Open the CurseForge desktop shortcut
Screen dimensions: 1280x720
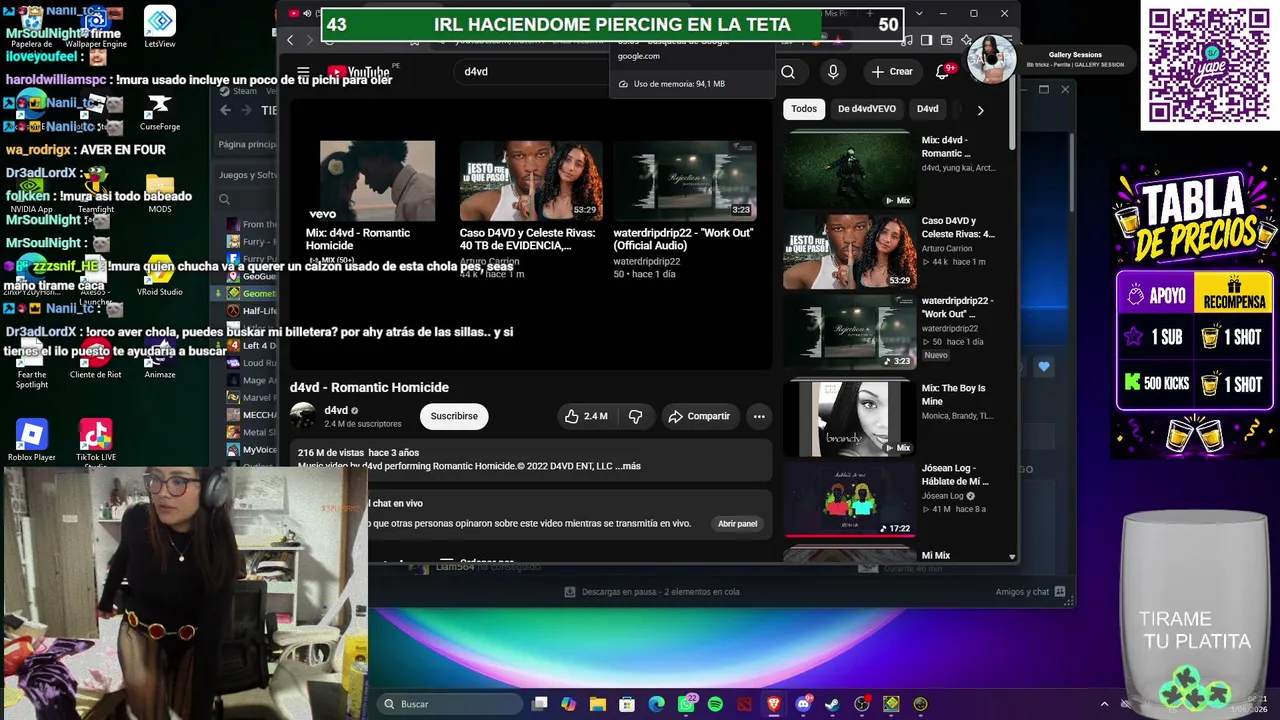tap(160, 110)
